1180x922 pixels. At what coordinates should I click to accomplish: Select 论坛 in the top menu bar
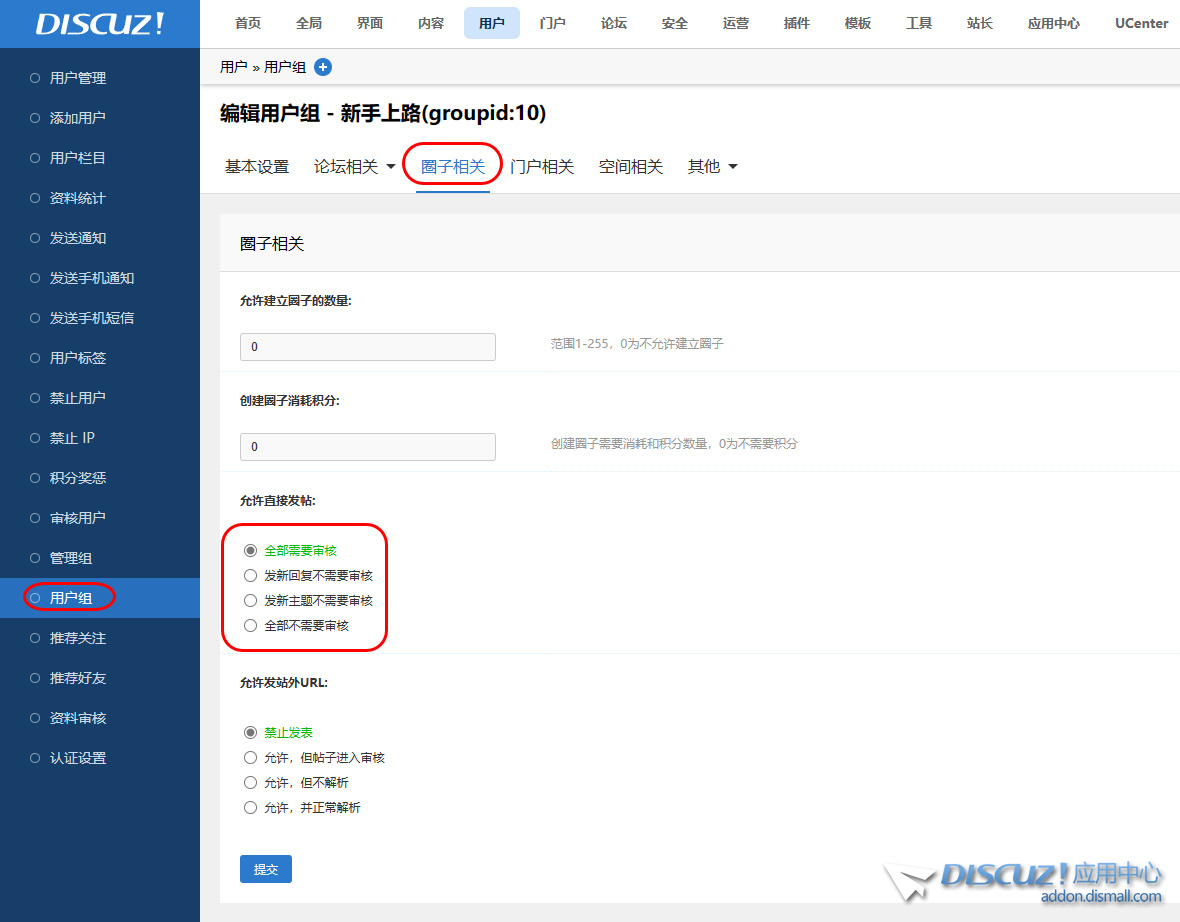[x=614, y=23]
